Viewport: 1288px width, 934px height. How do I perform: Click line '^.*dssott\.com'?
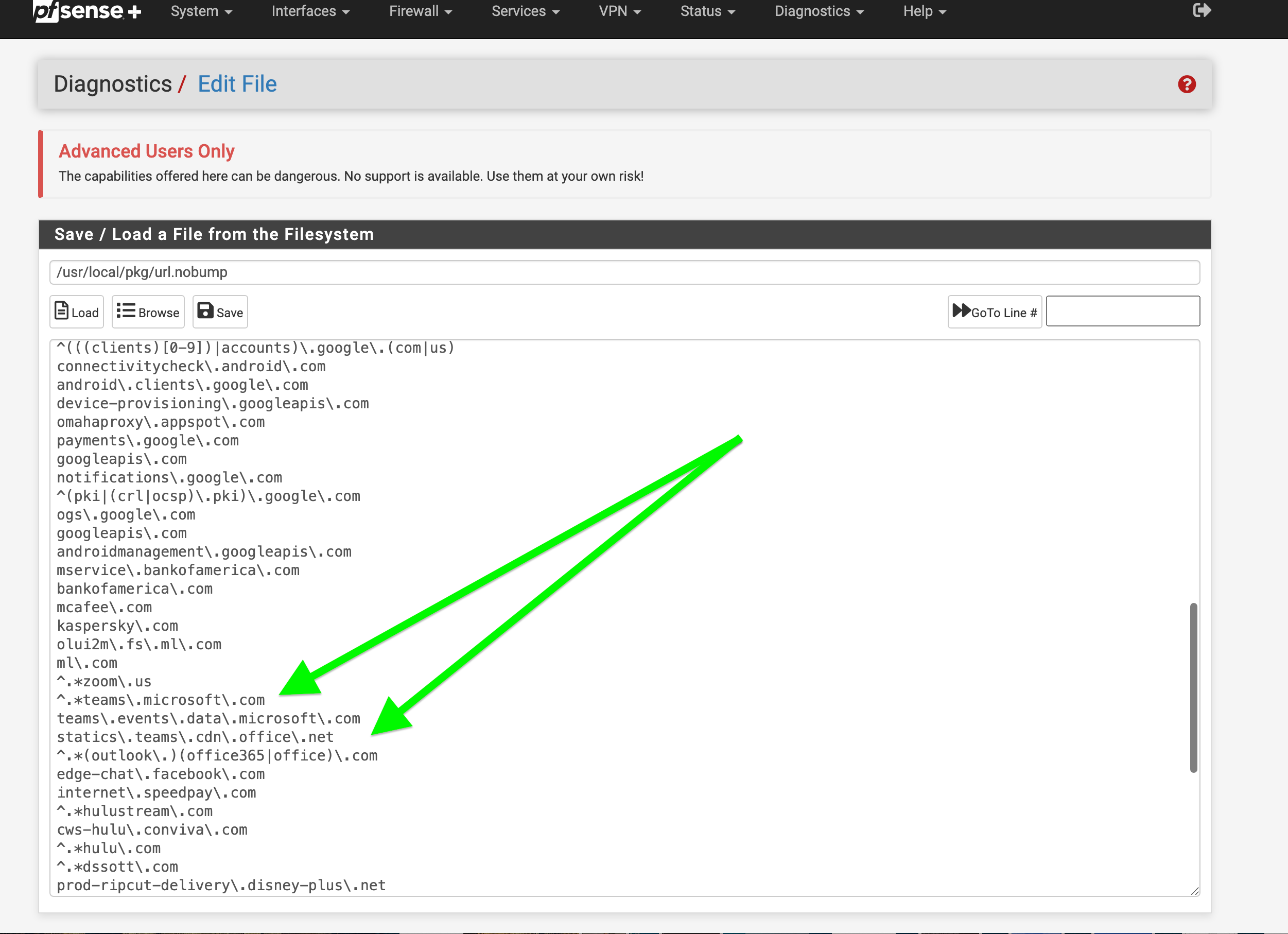(x=117, y=868)
